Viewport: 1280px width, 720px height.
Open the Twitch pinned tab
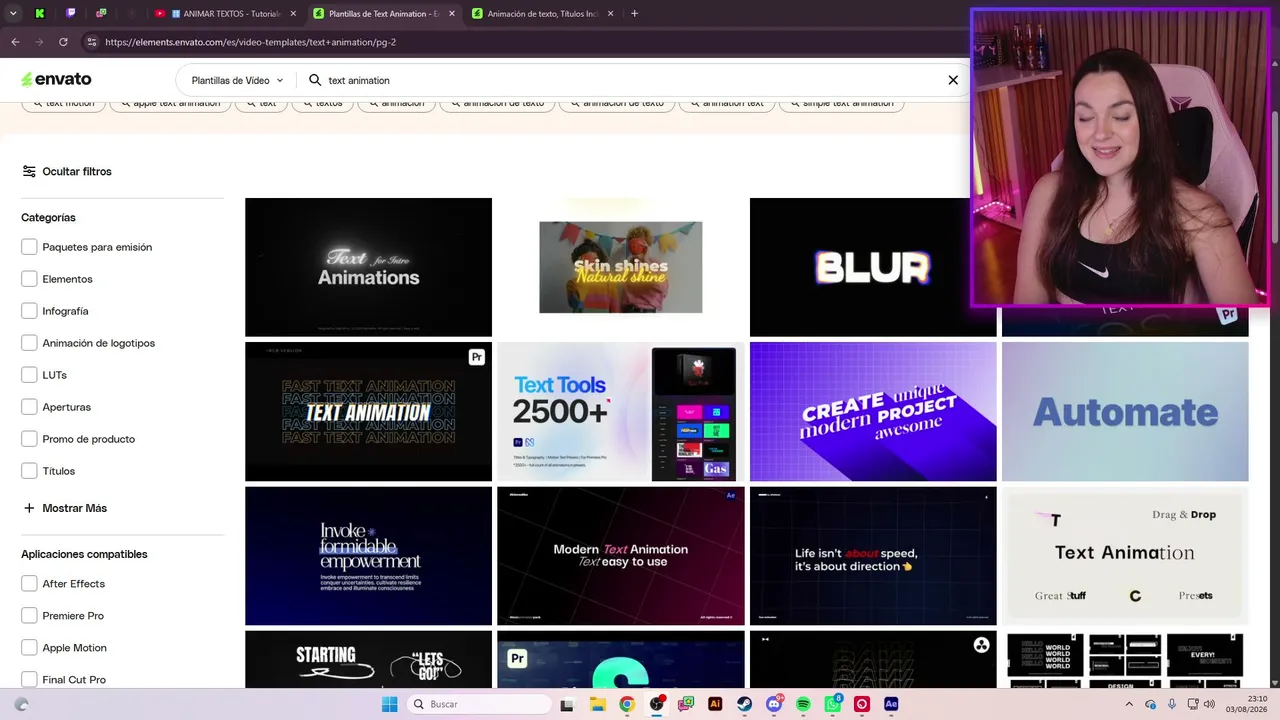click(x=70, y=13)
